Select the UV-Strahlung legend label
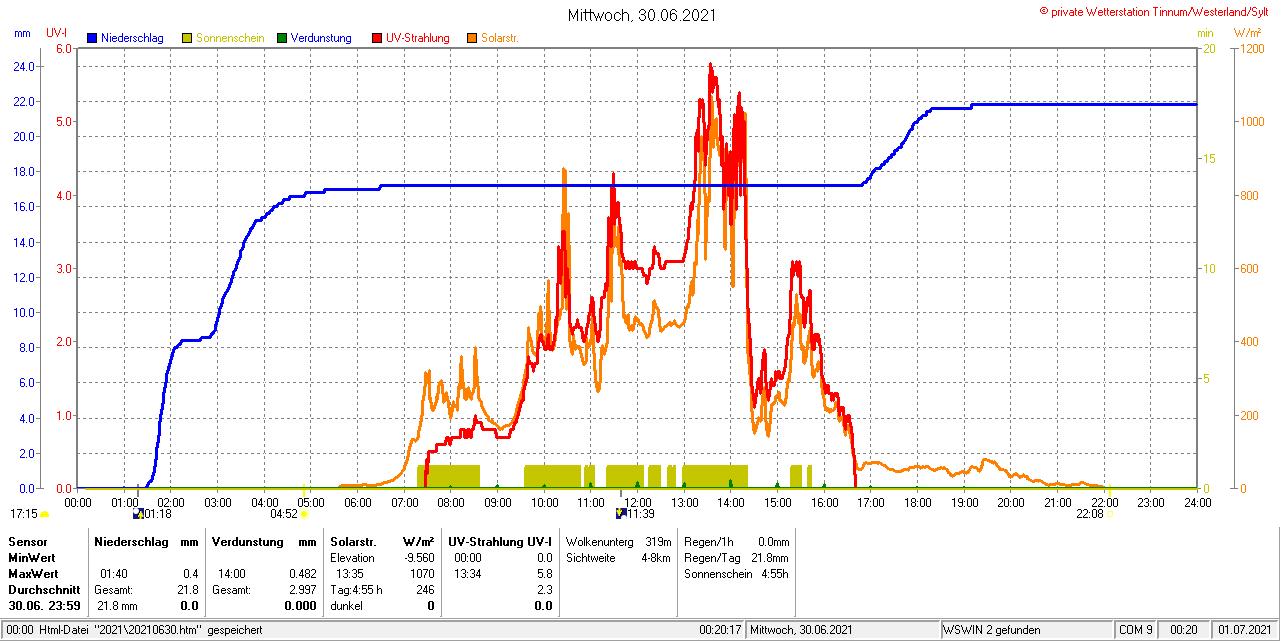 [418, 38]
